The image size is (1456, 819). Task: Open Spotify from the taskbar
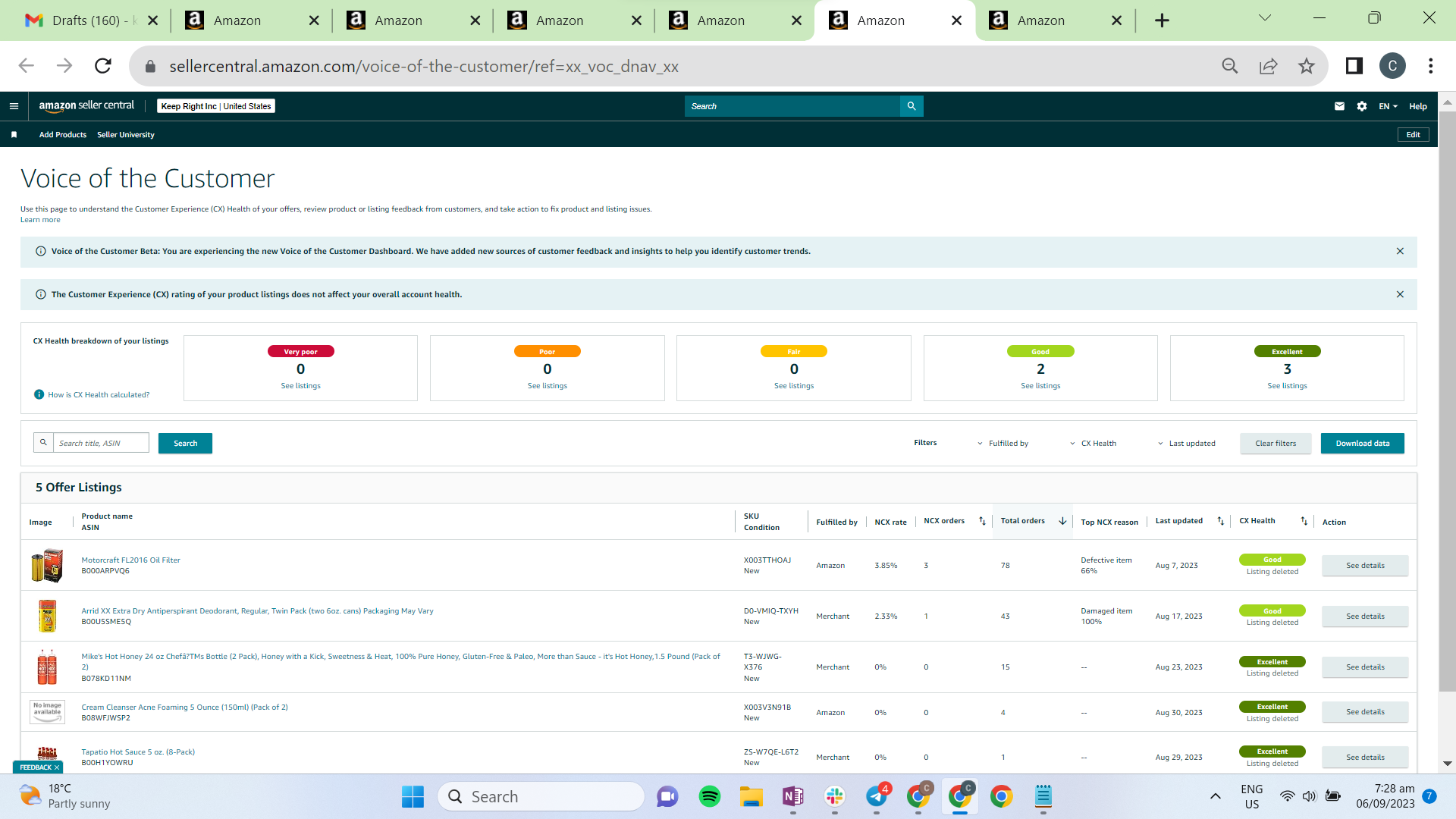pos(710,796)
